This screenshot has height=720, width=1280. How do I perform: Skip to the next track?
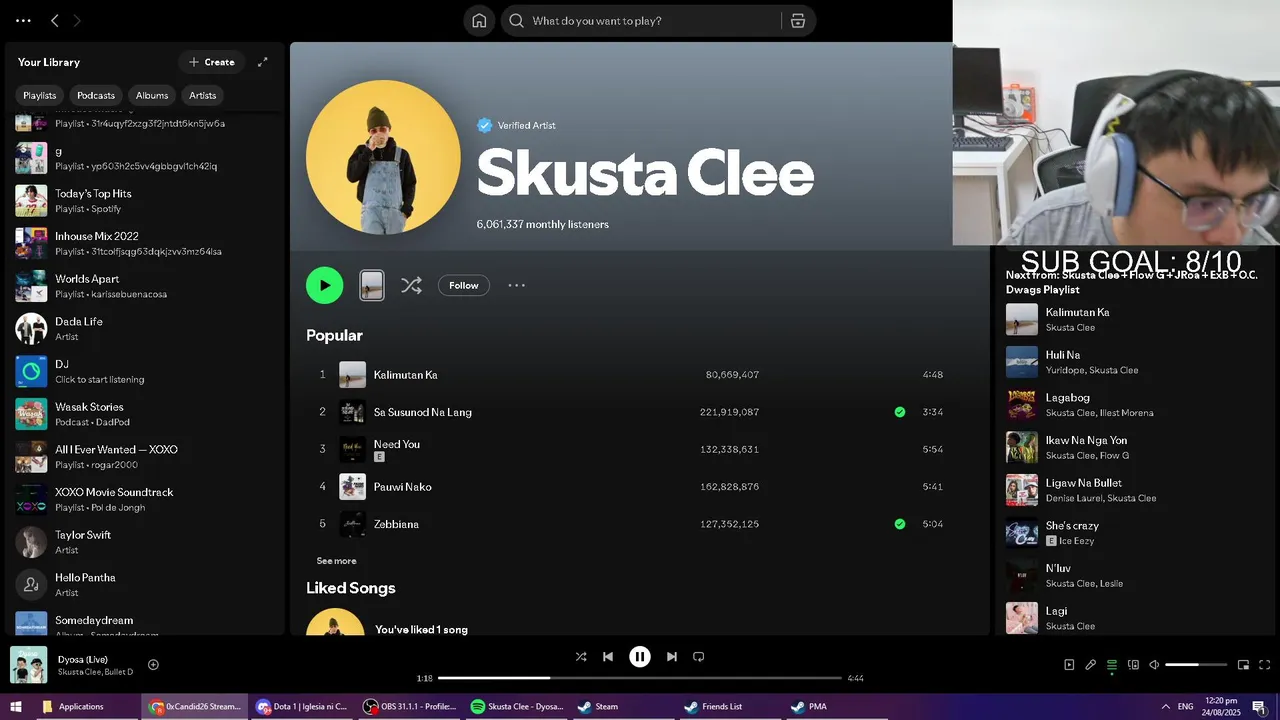[x=672, y=657]
